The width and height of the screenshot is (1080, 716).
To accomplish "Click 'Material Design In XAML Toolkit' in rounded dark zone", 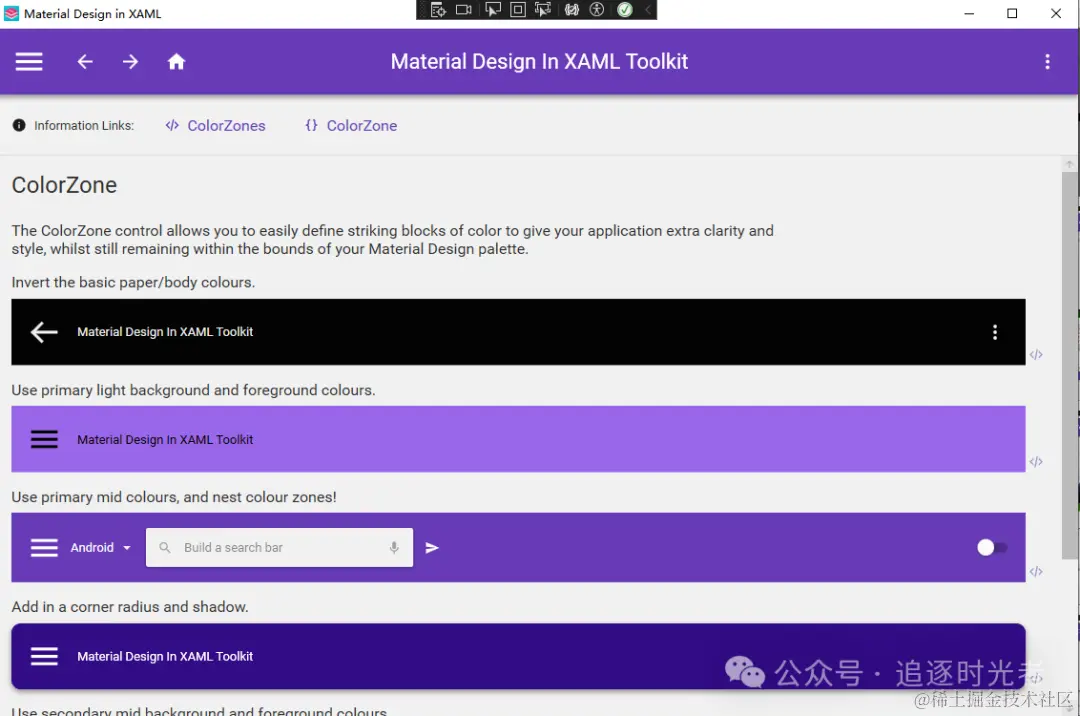I will coord(165,656).
